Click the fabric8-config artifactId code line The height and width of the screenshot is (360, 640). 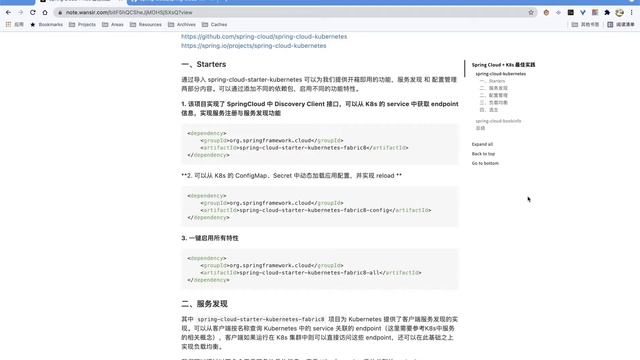click(x=316, y=210)
